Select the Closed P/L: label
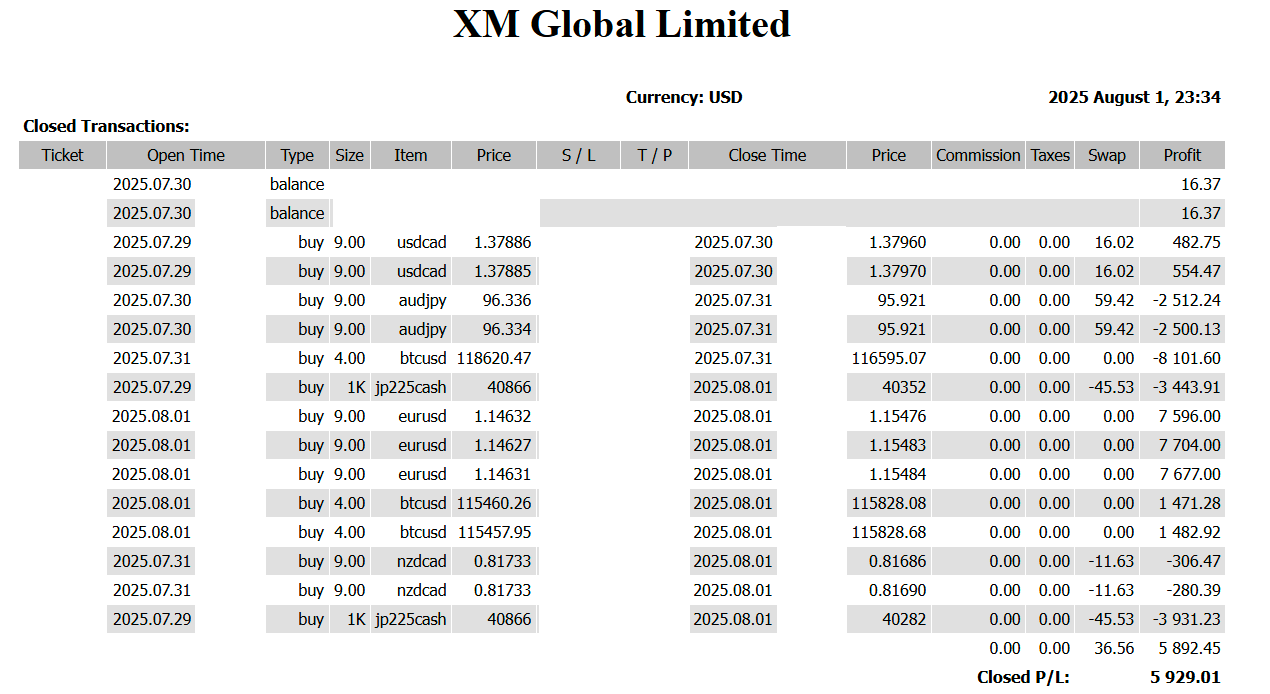Image resolution: width=1270 pixels, height=694 pixels. point(1023,677)
